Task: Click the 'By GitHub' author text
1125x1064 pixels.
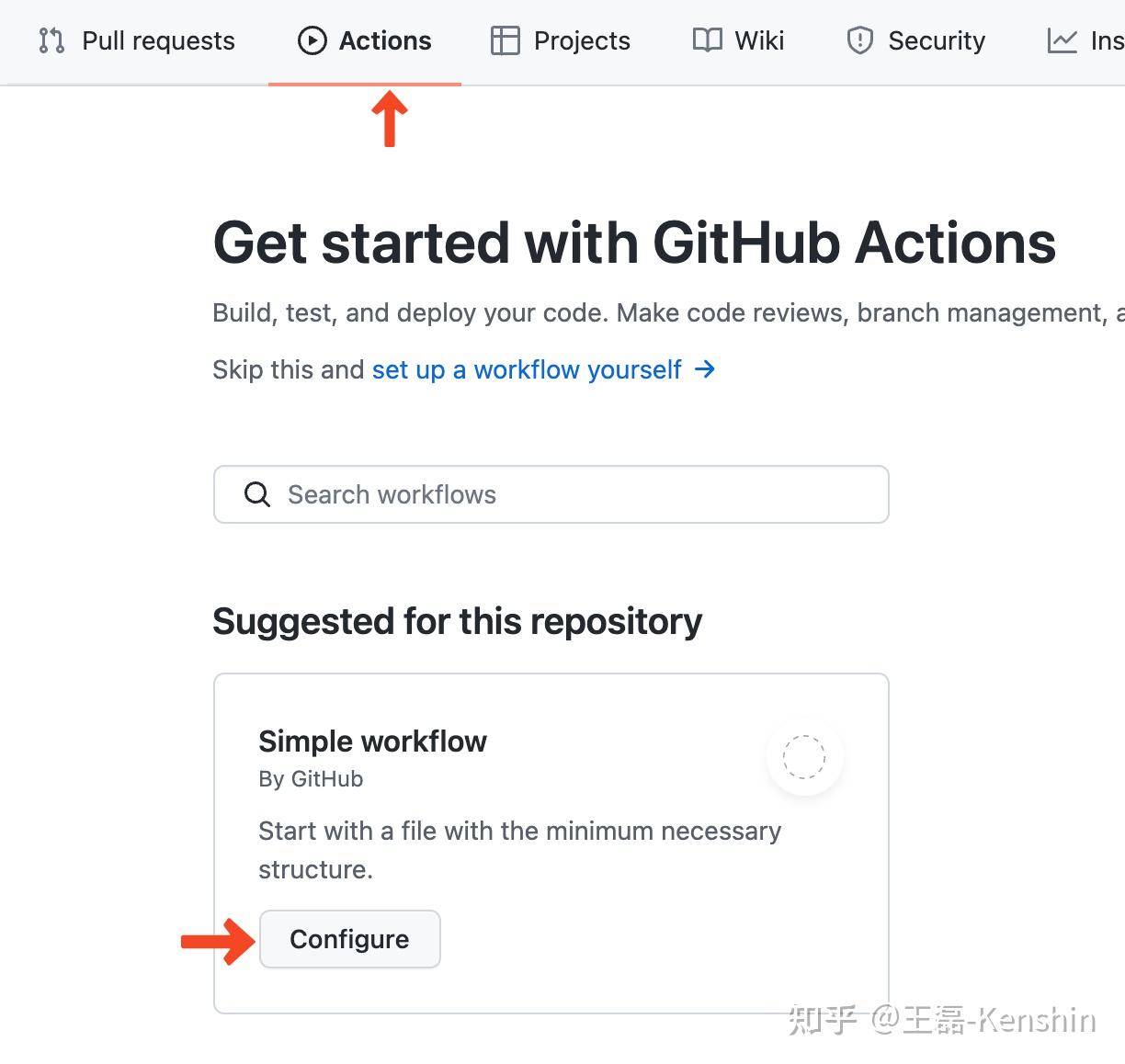Action: click(x=311, y=779)
